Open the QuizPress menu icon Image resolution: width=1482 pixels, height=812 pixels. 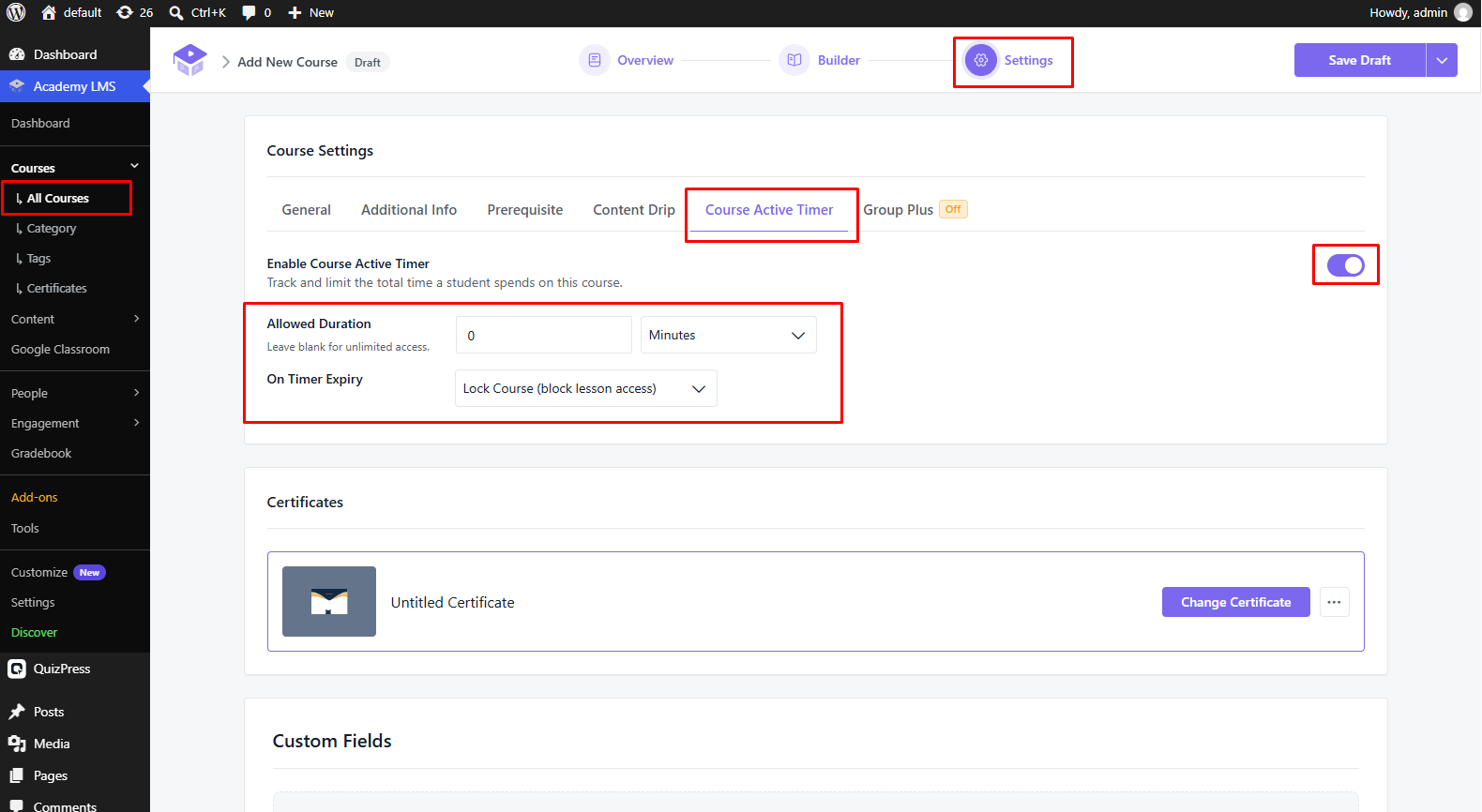(x=17, y=669)
